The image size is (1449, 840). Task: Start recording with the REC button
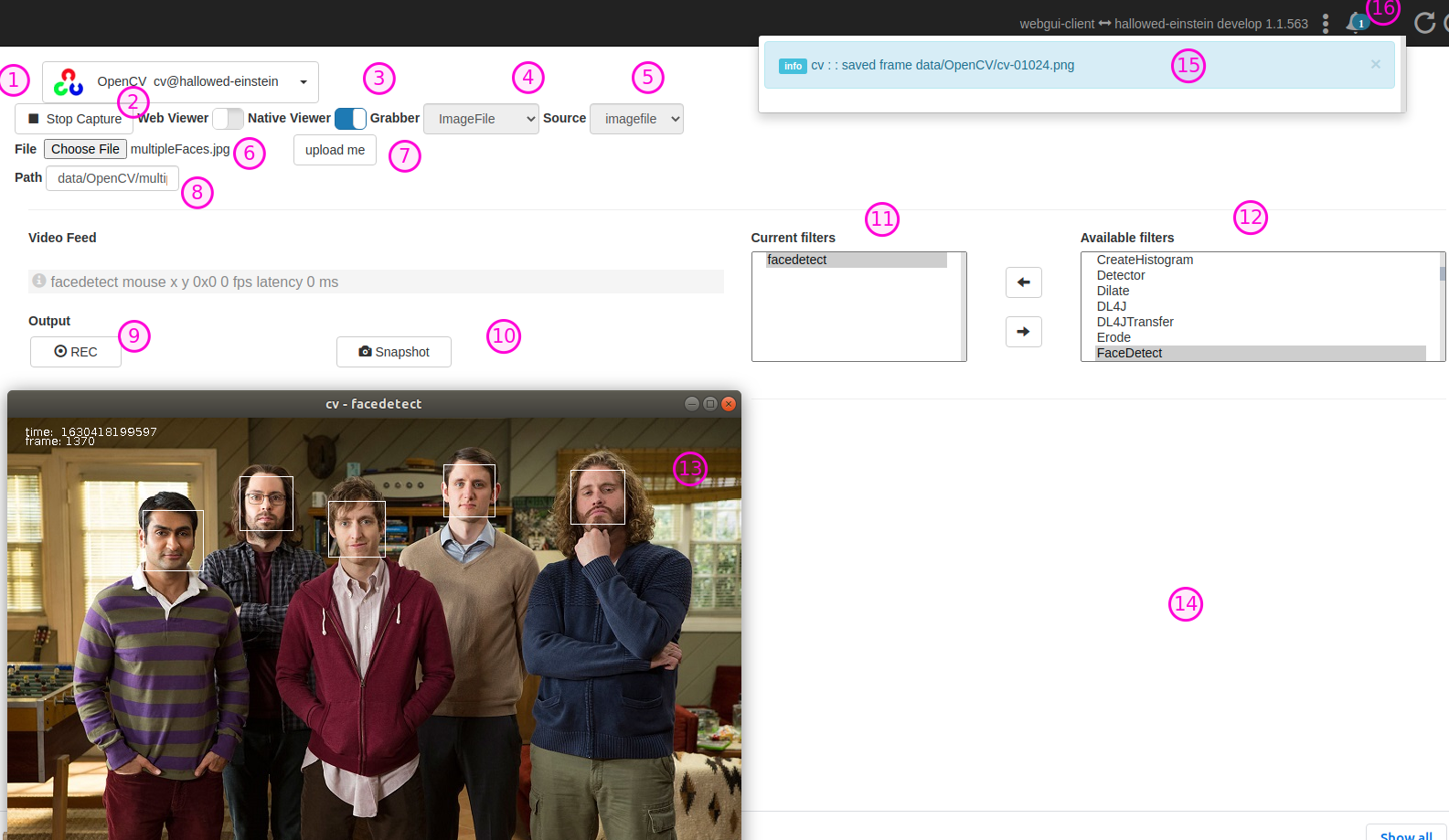pos(76,352)
